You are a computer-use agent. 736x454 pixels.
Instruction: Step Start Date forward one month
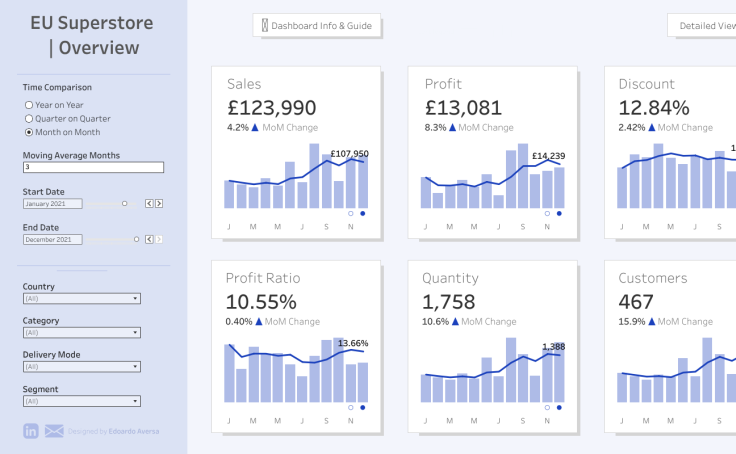tap(159, 203)
